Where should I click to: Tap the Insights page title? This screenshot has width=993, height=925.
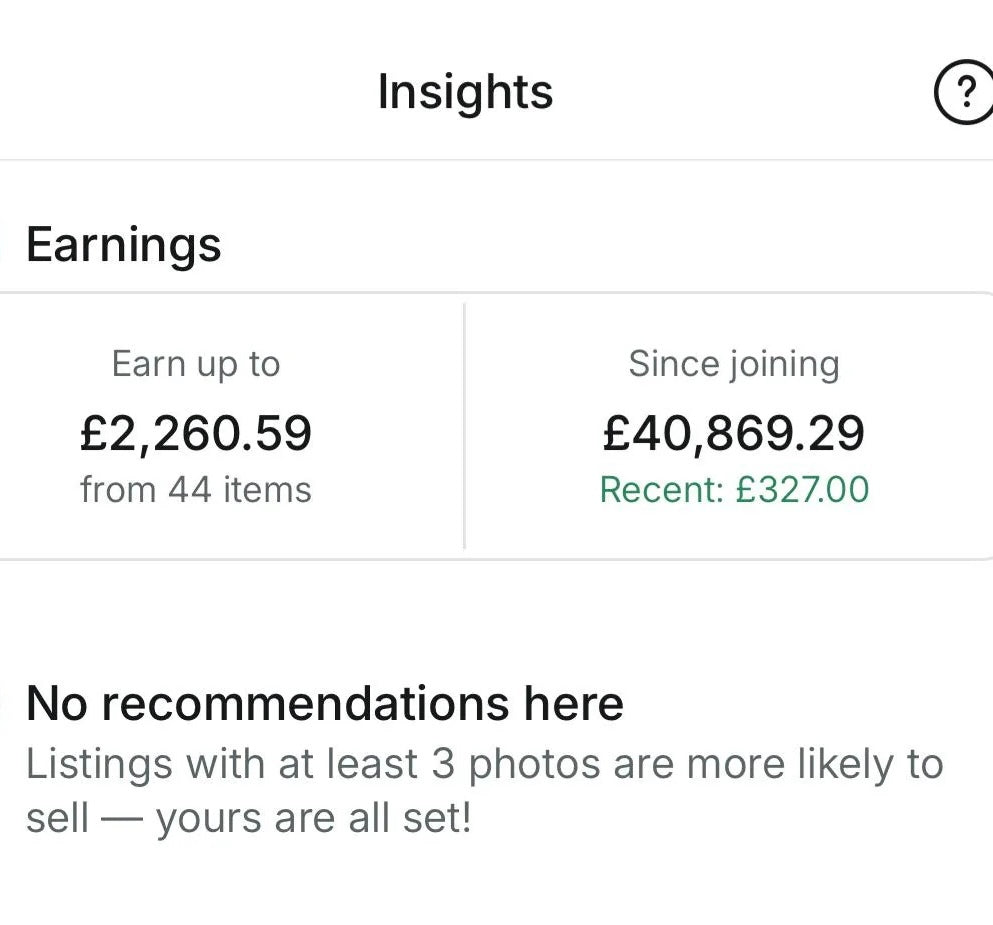465,93
